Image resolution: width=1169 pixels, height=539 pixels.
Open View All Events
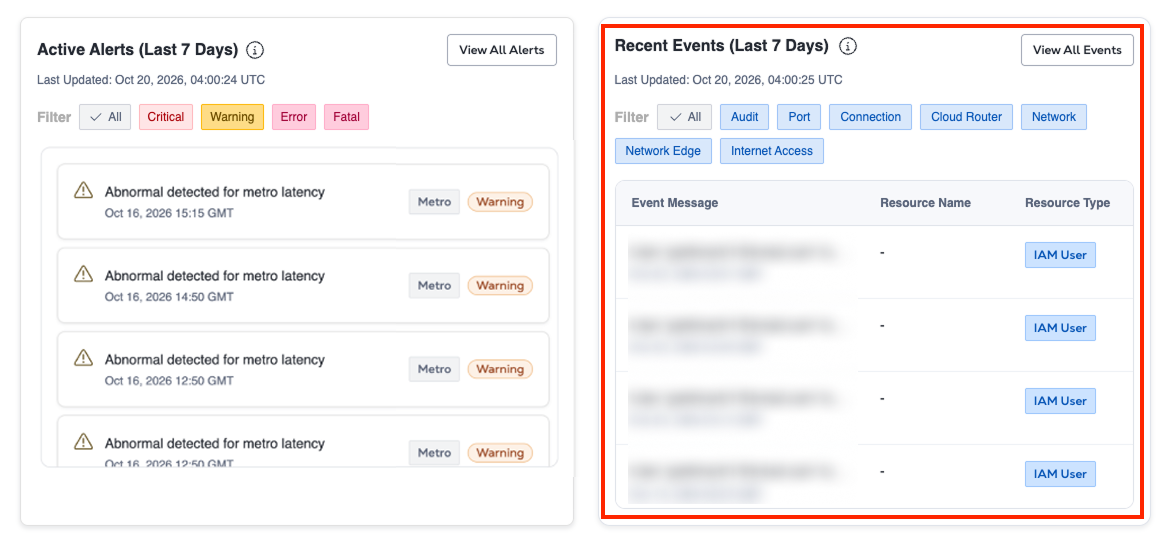(x=1077, y=50)
